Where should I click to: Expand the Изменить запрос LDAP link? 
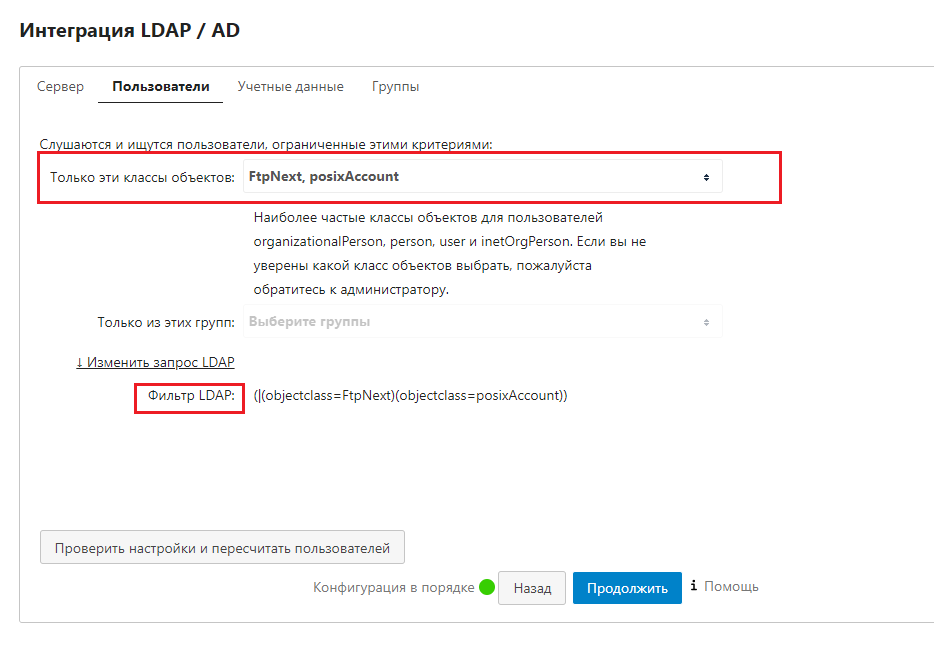pyautogui.click(x=155, y=362)
